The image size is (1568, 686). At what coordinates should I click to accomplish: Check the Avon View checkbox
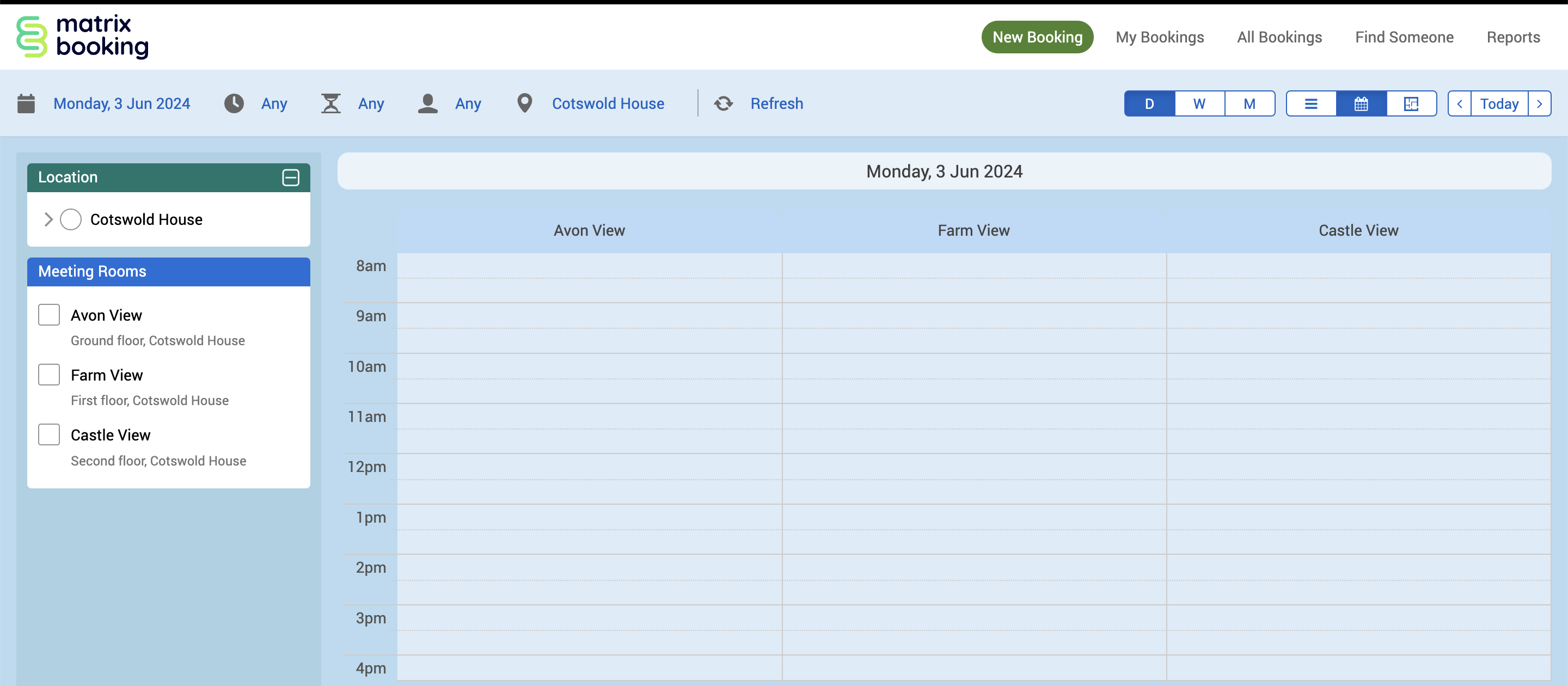pyautogui.click(x=48, y=315)
